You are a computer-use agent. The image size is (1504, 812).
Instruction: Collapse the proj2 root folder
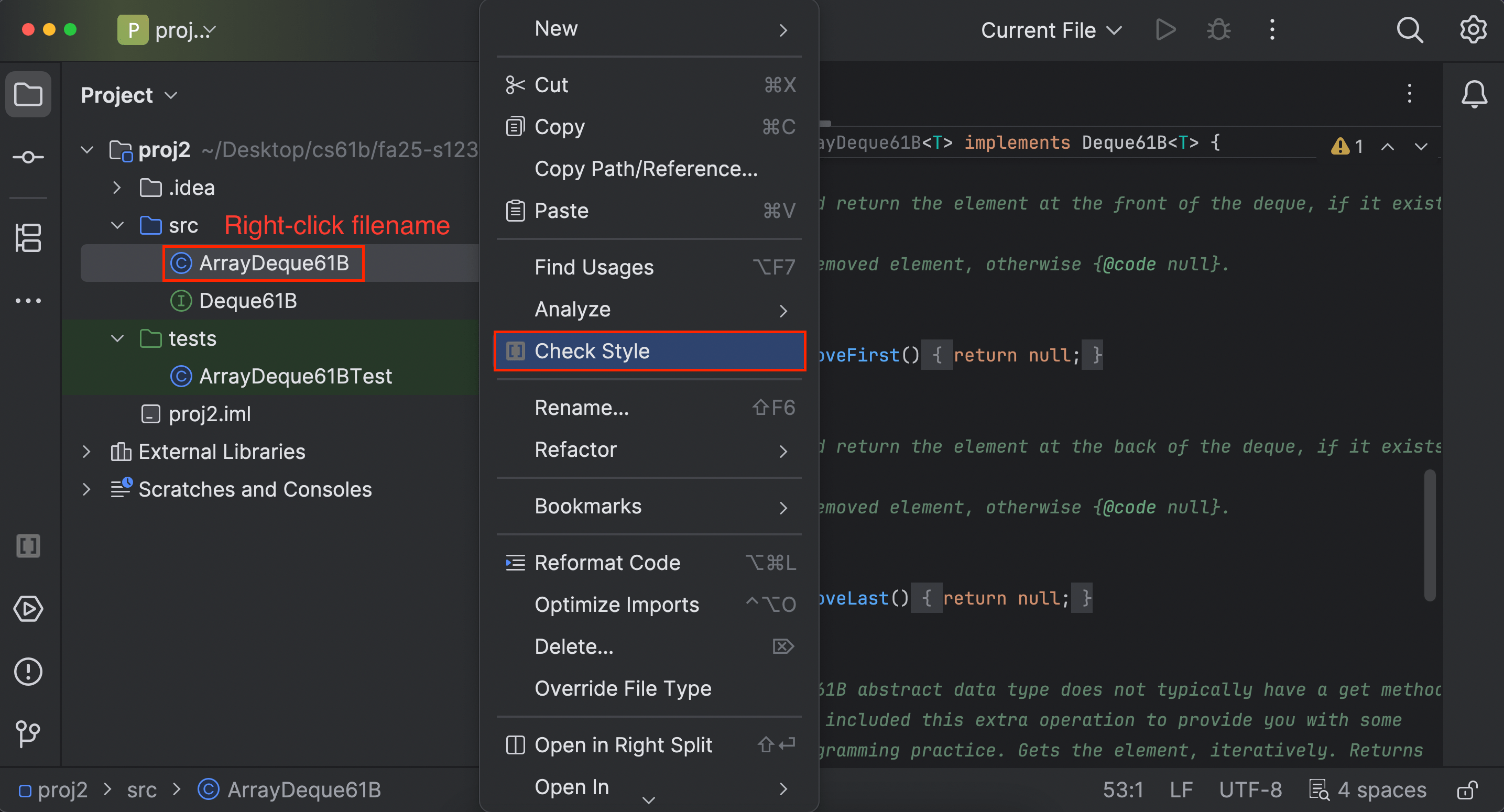click(87, 150)
